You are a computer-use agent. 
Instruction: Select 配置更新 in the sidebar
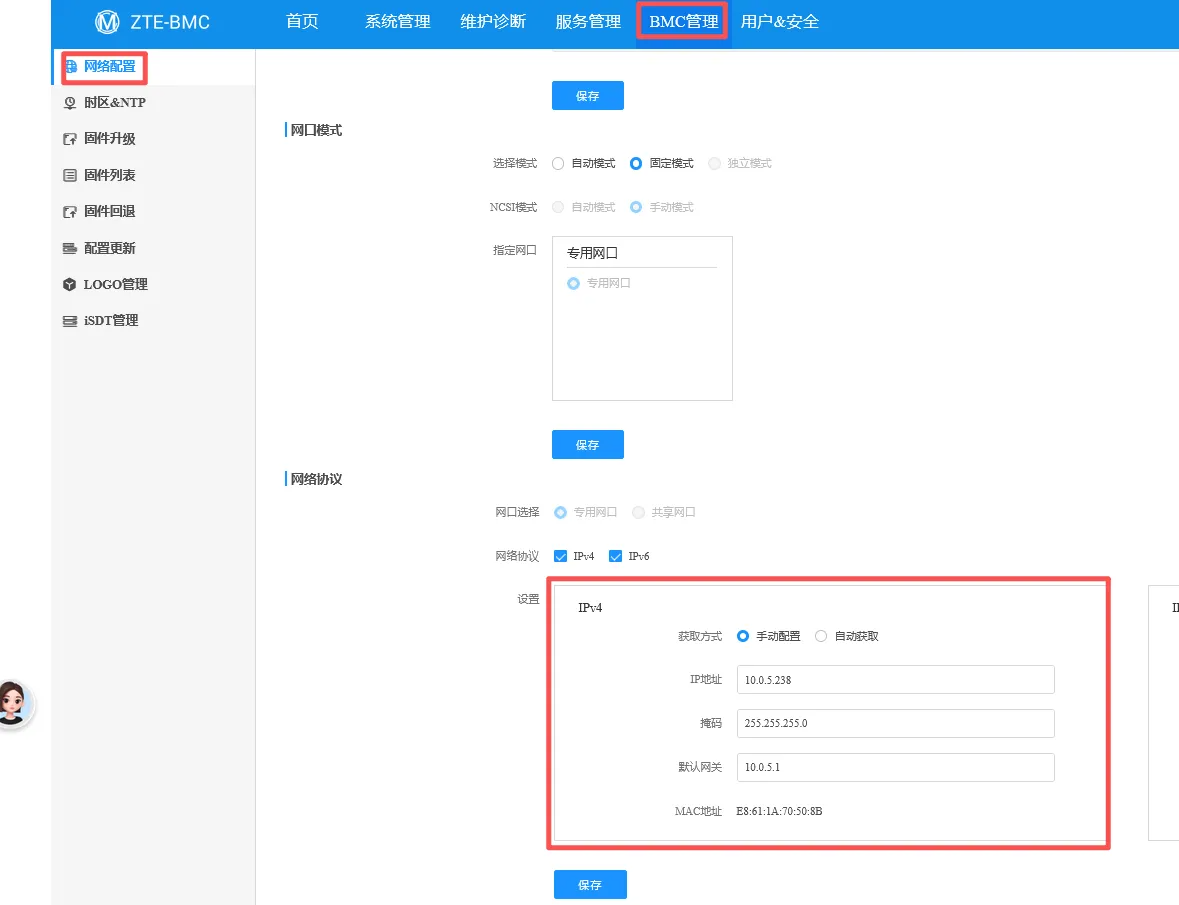click(x=110, y=248)
